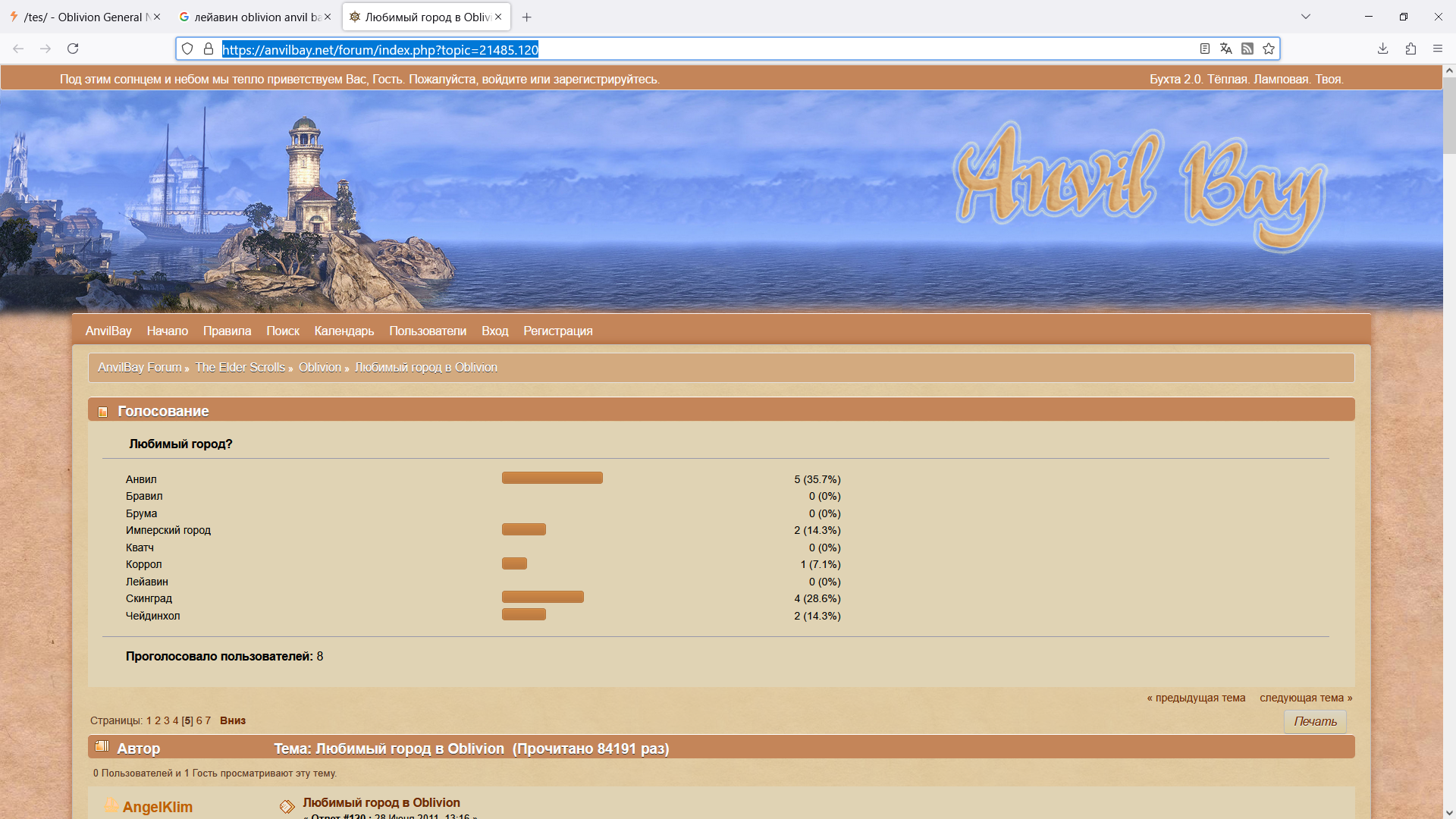Click the Oblivion breadcrumb link
Screen dimensions: 1456x819
tap(319, 367)
